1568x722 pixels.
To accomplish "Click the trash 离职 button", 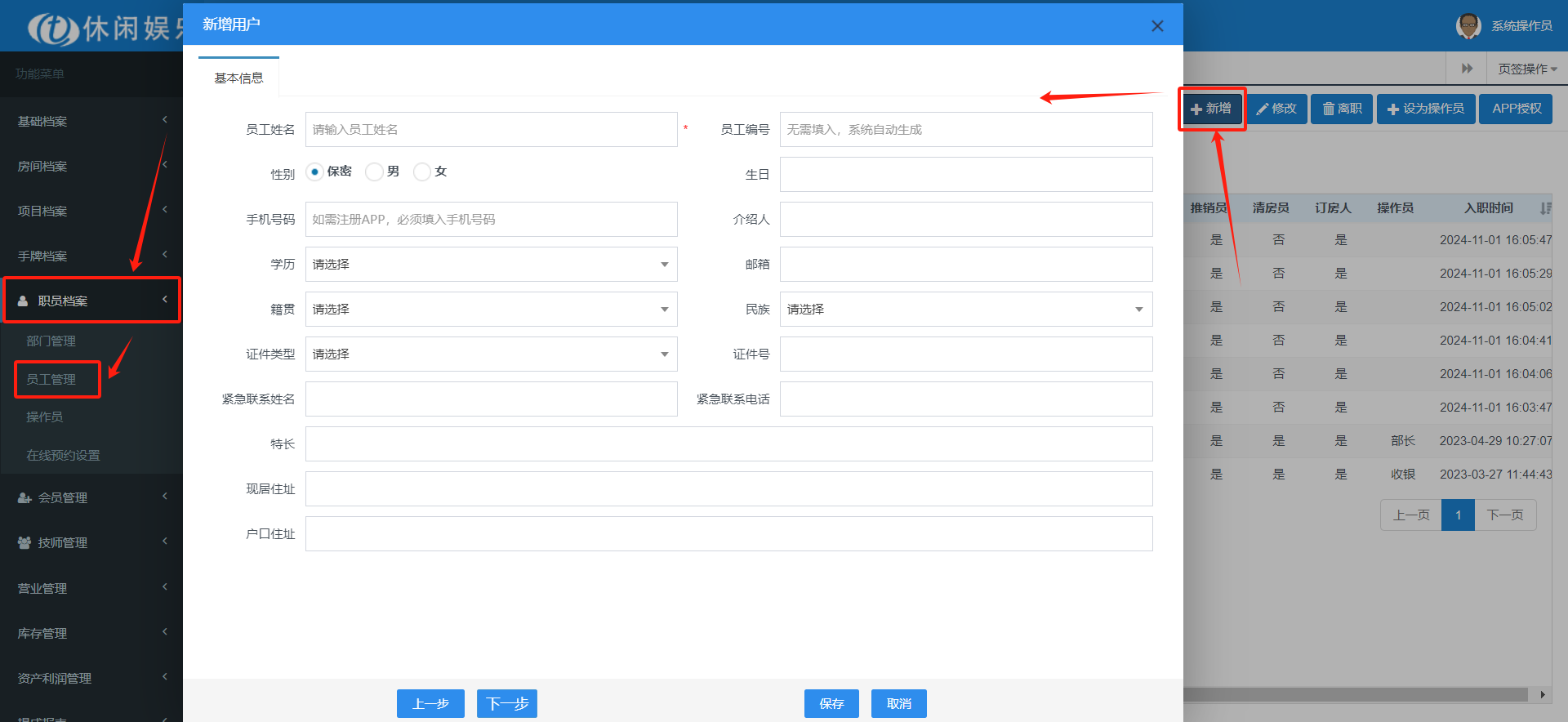I will click(1342, 109).
